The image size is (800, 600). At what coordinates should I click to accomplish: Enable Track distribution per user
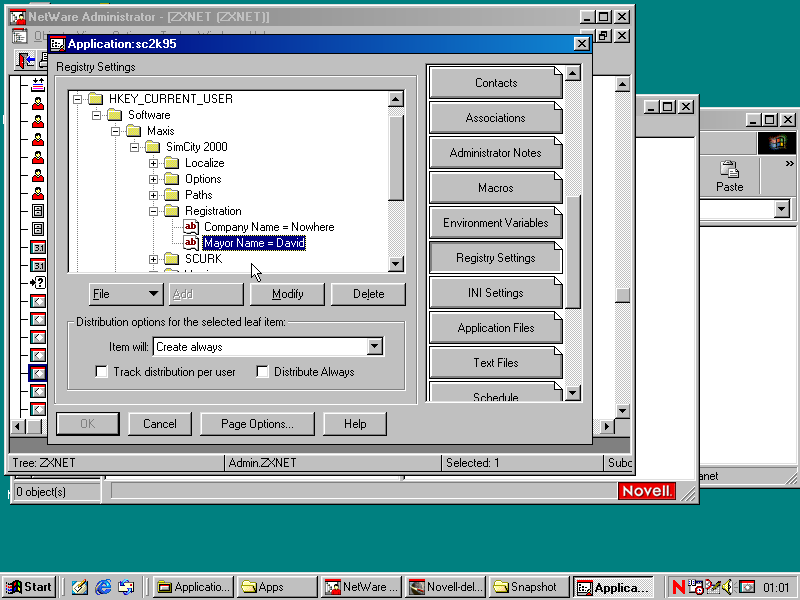coord(102,371)
